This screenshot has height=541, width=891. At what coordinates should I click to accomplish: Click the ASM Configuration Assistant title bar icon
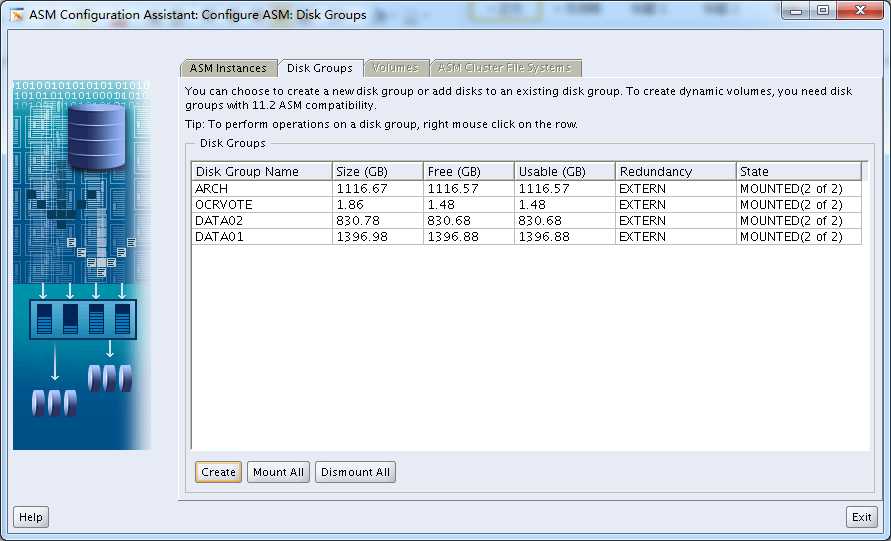point(17,14)
